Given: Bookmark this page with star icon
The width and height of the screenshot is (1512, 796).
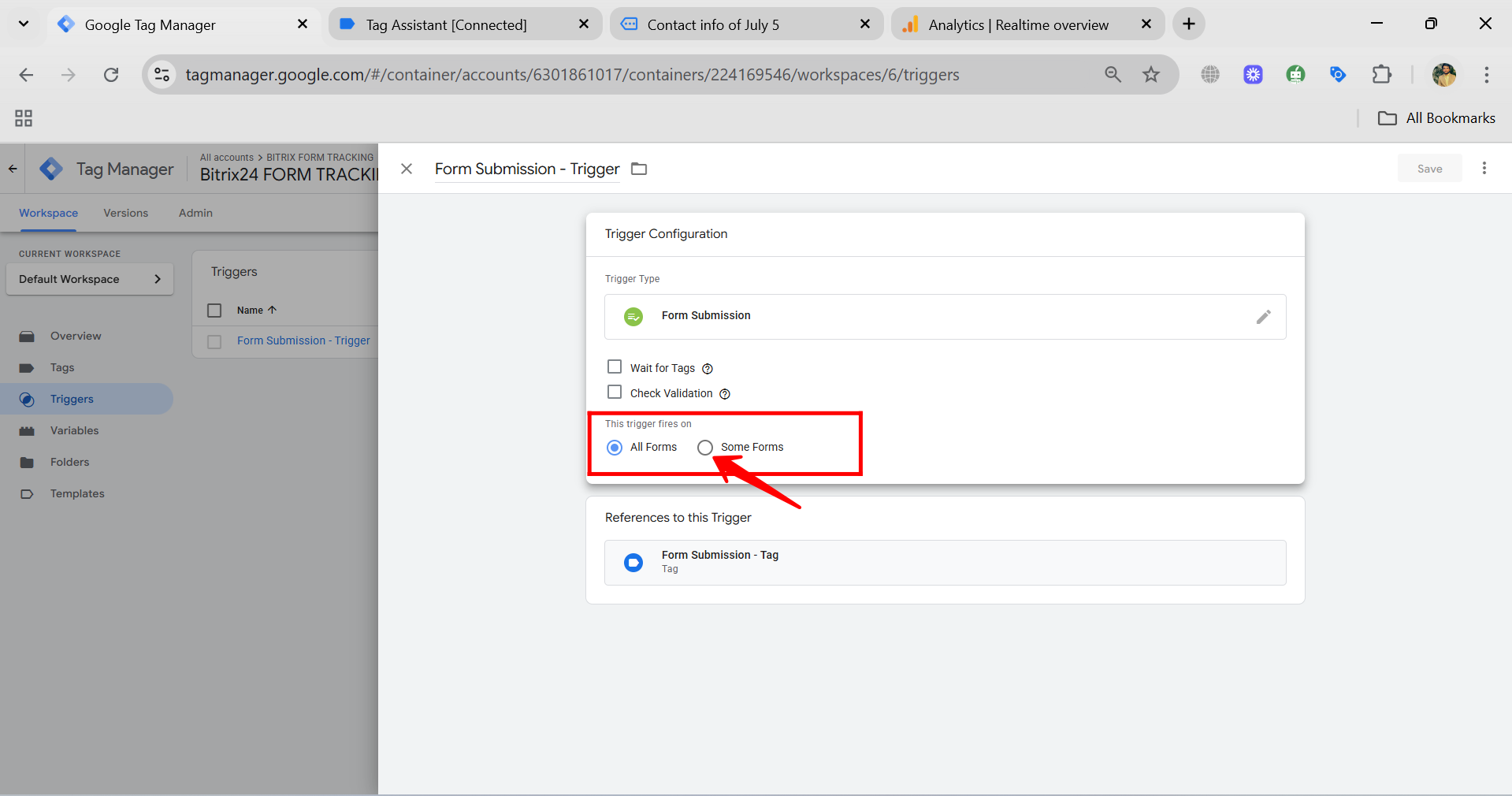Looking at the screenshot, I should point(1151,75).
